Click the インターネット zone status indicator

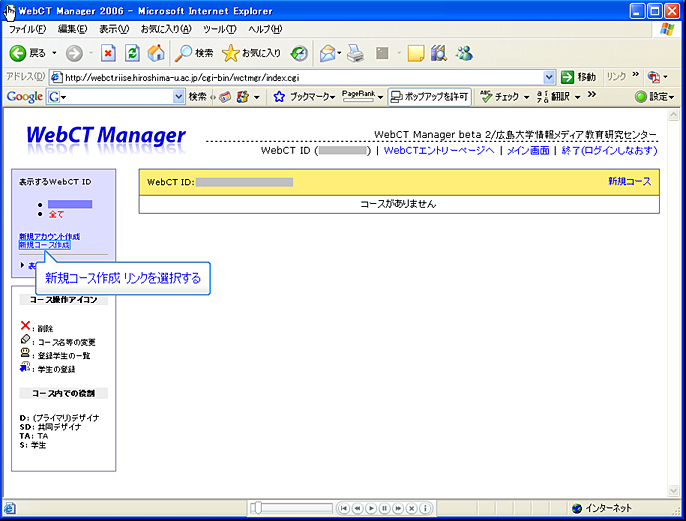[602, 508]
